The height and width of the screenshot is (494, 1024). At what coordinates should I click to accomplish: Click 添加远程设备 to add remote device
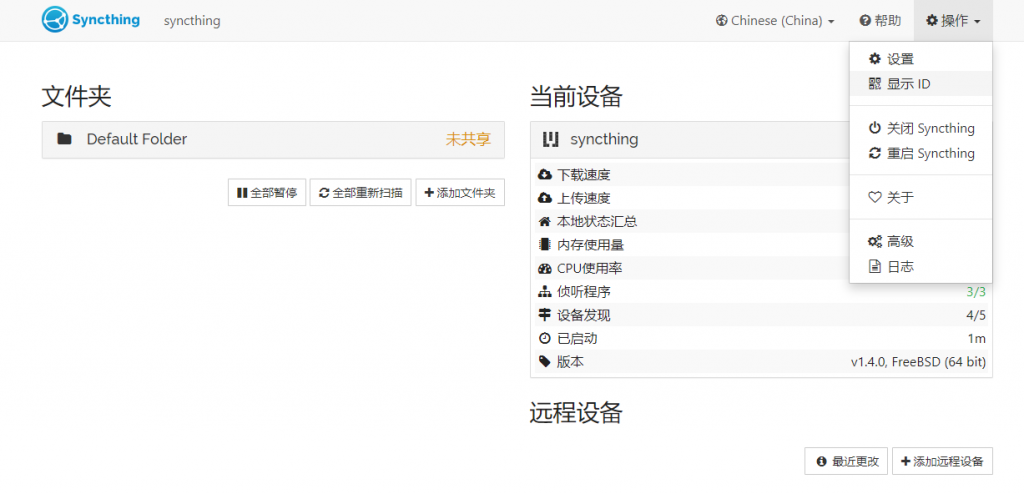click(942, 461)
